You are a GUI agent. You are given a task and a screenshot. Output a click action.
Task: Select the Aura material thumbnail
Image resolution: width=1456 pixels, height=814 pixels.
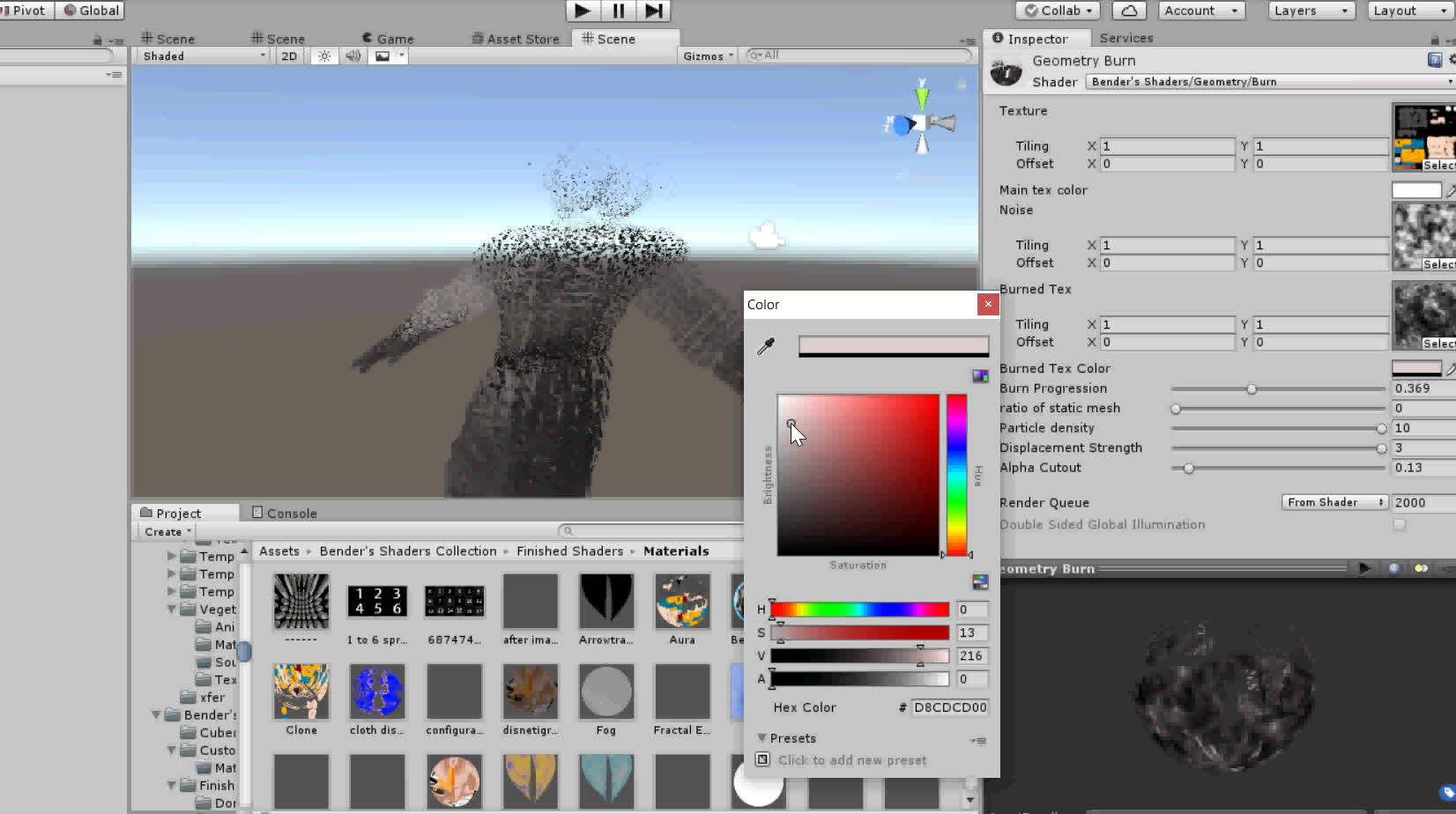pyautogui.click(x=682, y=602)
